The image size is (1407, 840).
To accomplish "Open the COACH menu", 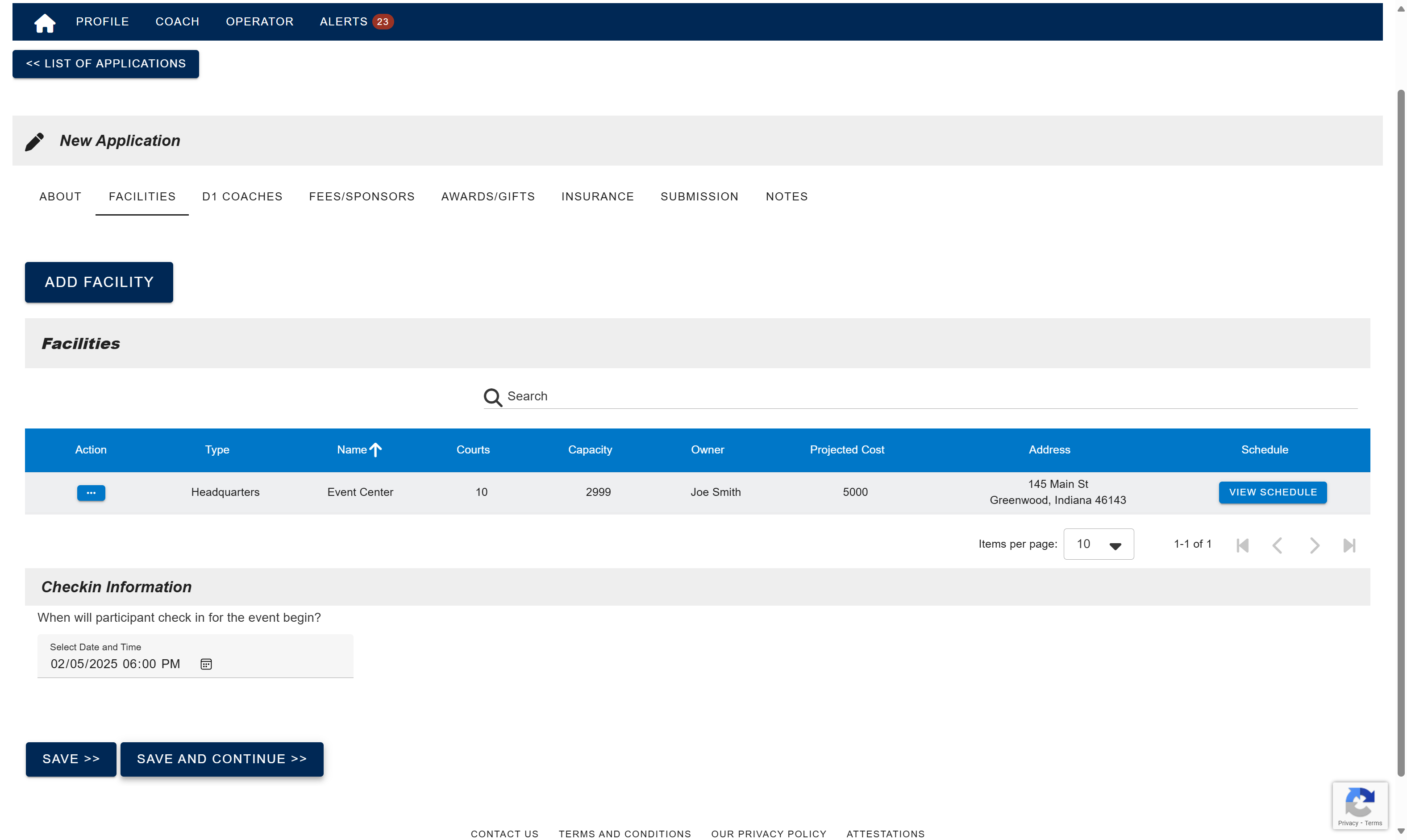I will (x=177, y=21).
